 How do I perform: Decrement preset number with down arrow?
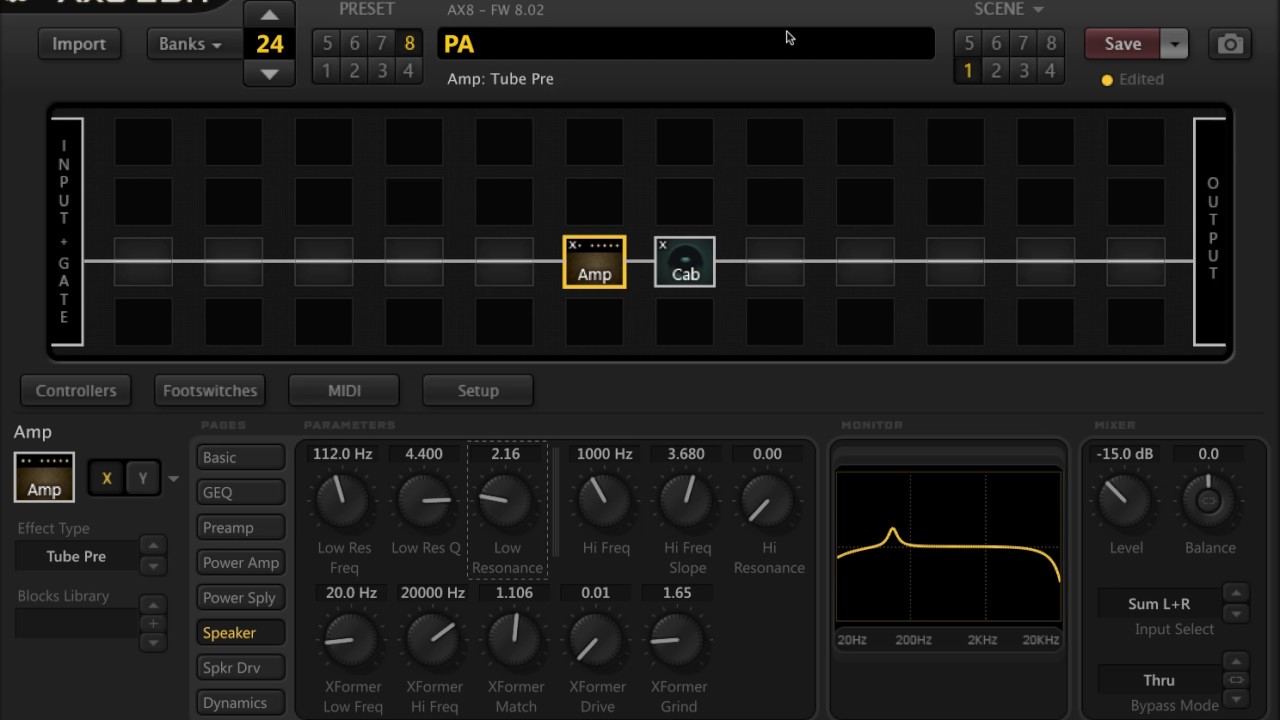click(269, 73)
